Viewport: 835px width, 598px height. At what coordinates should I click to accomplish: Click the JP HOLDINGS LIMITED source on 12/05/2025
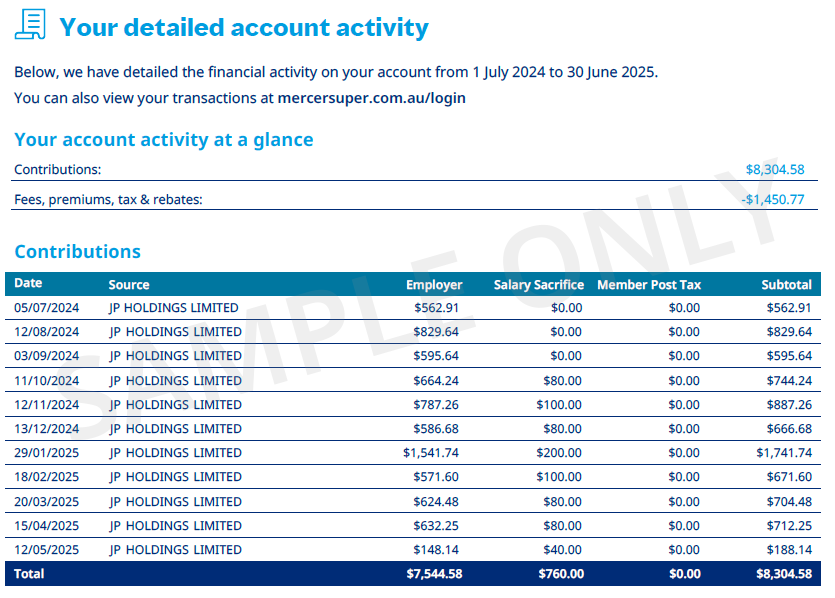tap(175, 550)
